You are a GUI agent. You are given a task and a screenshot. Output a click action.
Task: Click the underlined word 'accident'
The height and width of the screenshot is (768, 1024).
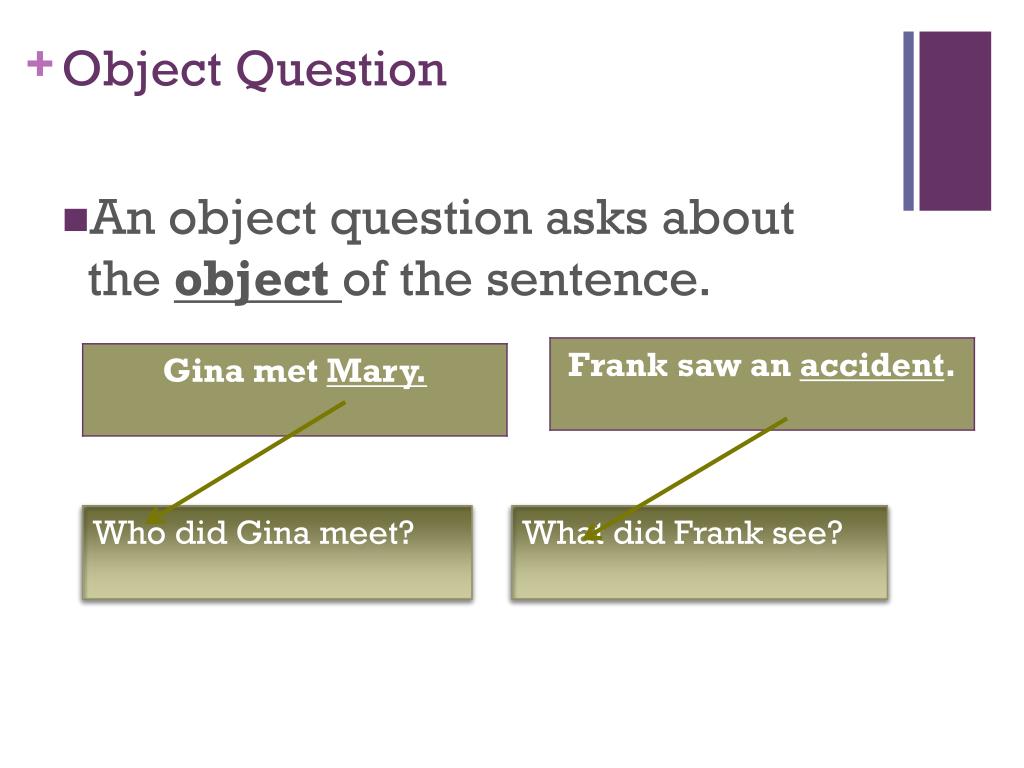pyautogui.click(x=872, y=366)
